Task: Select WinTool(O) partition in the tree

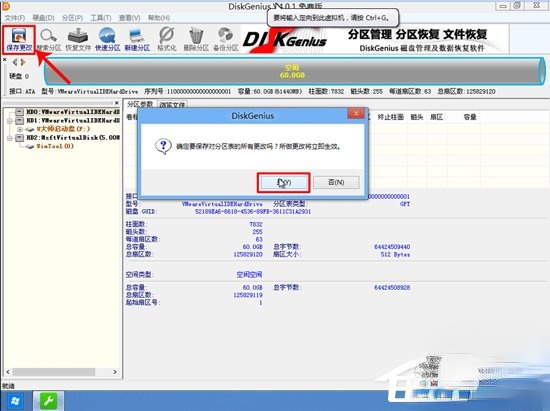Action: tap(55, 146)
